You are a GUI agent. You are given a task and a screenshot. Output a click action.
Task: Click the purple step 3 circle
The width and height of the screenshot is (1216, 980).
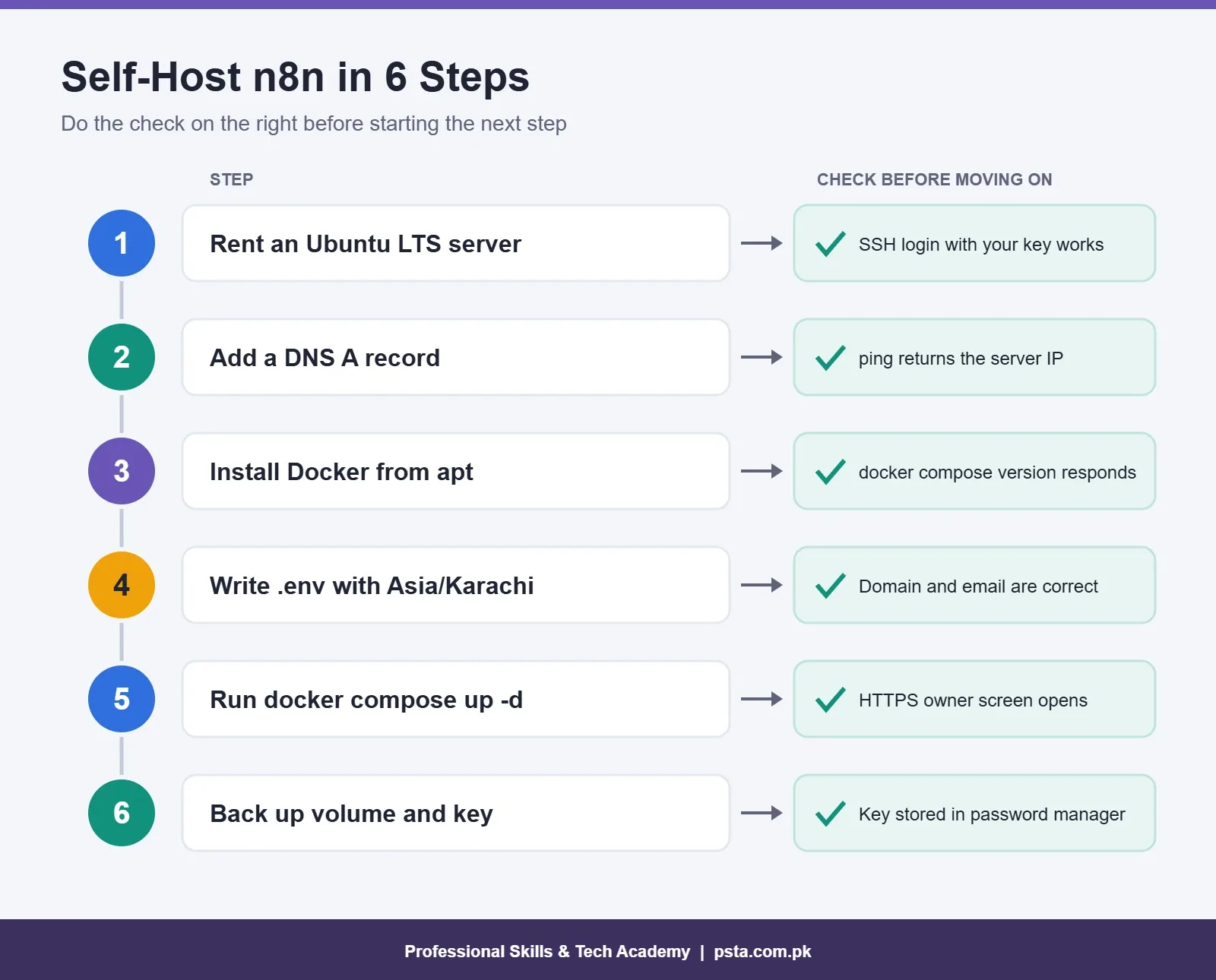(122, 471)
